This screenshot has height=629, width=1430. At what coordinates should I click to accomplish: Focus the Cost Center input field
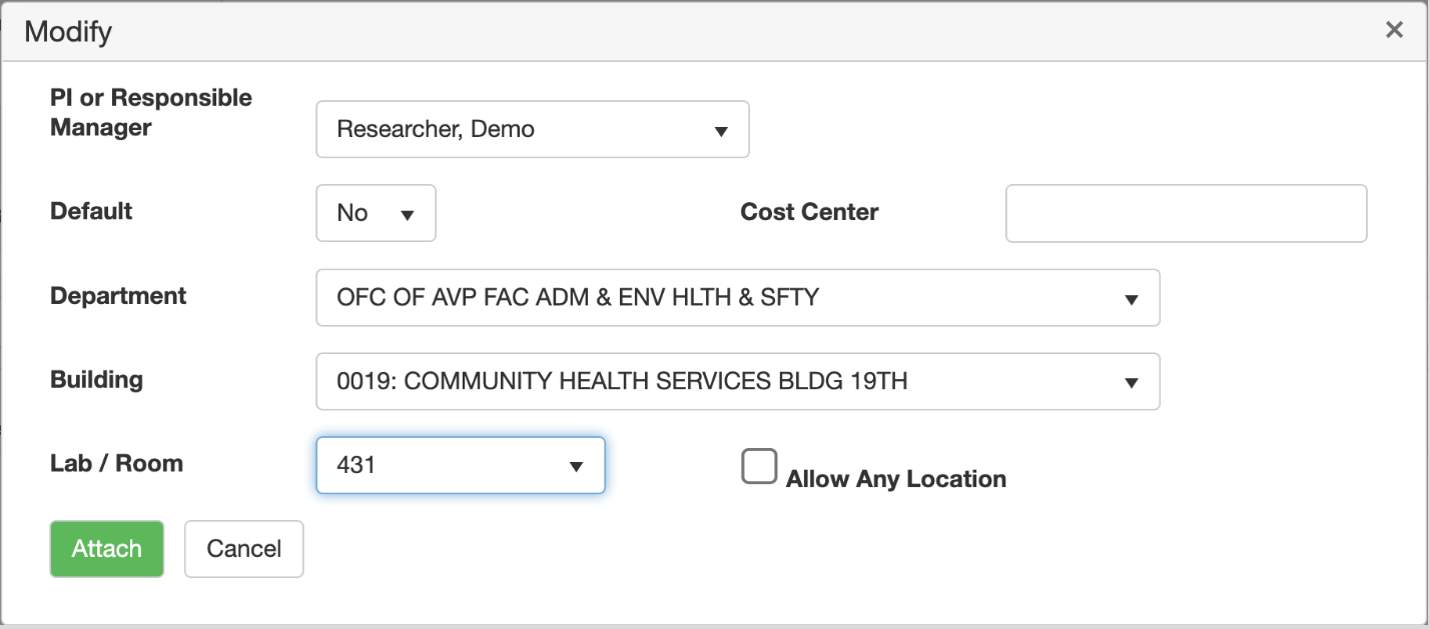coord(1185,213)
